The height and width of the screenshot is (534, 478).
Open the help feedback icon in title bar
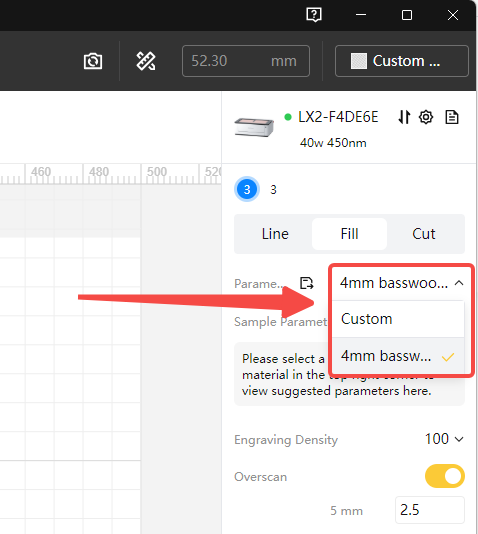314,15
